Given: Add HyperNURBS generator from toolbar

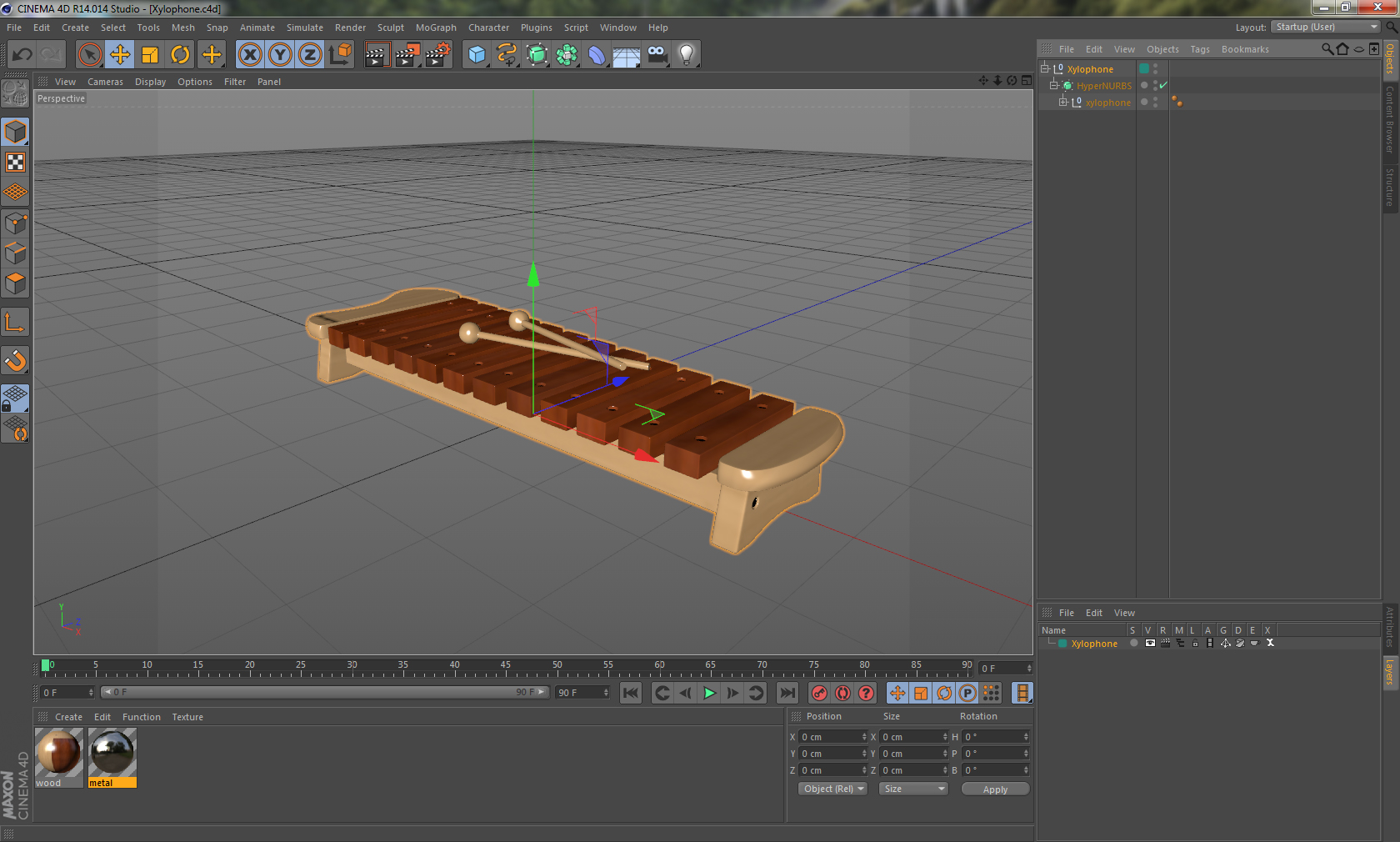Looking at the screenshot, I should 537,55.
